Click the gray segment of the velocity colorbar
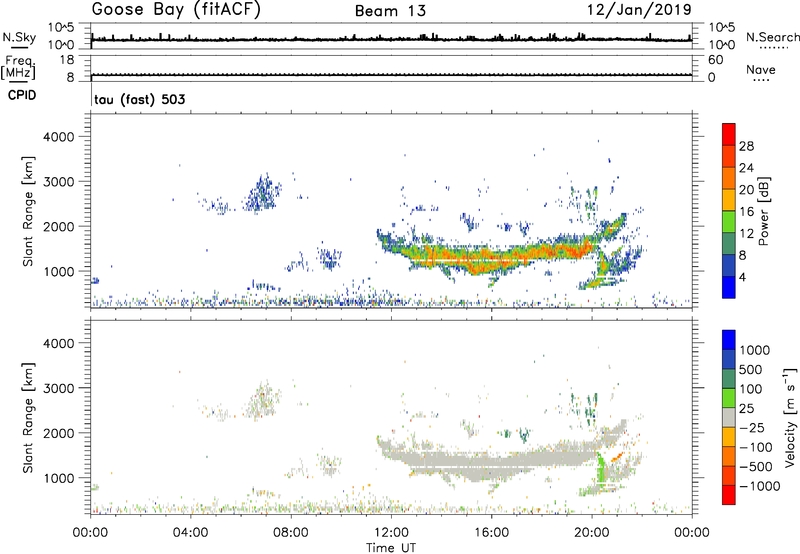The width and height of the screenshot is (800, 554). 729,418
